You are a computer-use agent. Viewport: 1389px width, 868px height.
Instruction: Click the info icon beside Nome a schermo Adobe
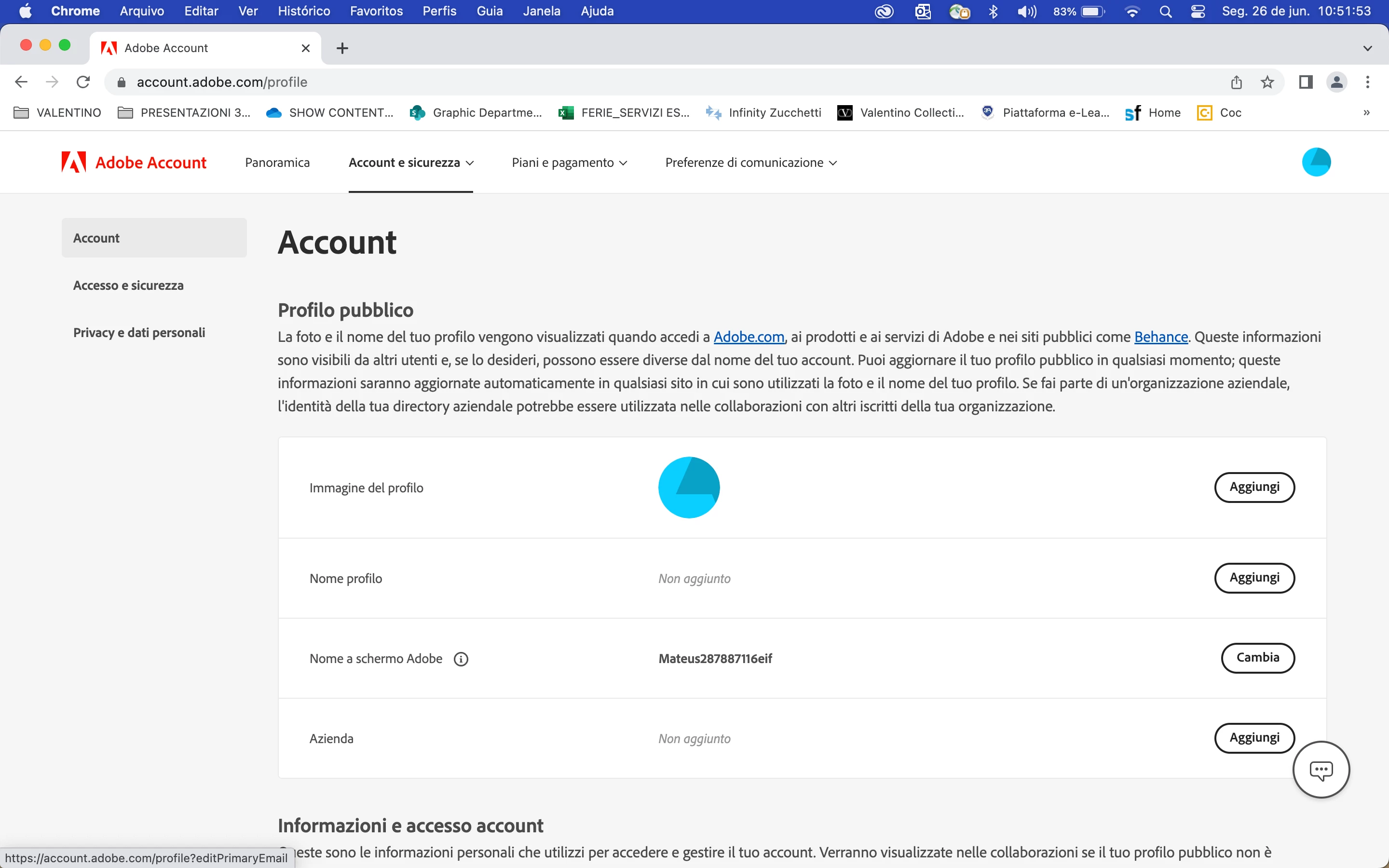[461, 659]
